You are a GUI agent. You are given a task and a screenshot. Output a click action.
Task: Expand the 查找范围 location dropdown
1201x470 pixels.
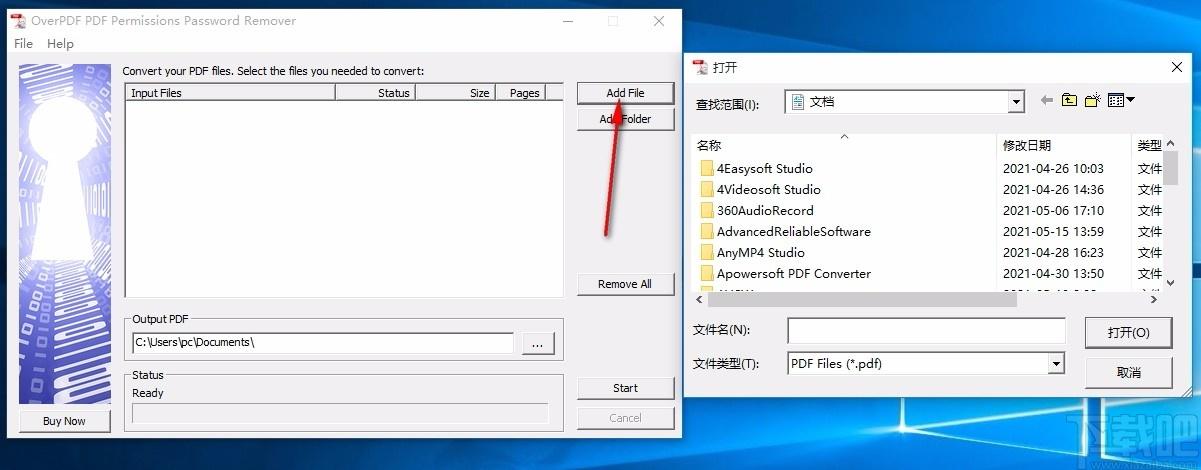1016,102
